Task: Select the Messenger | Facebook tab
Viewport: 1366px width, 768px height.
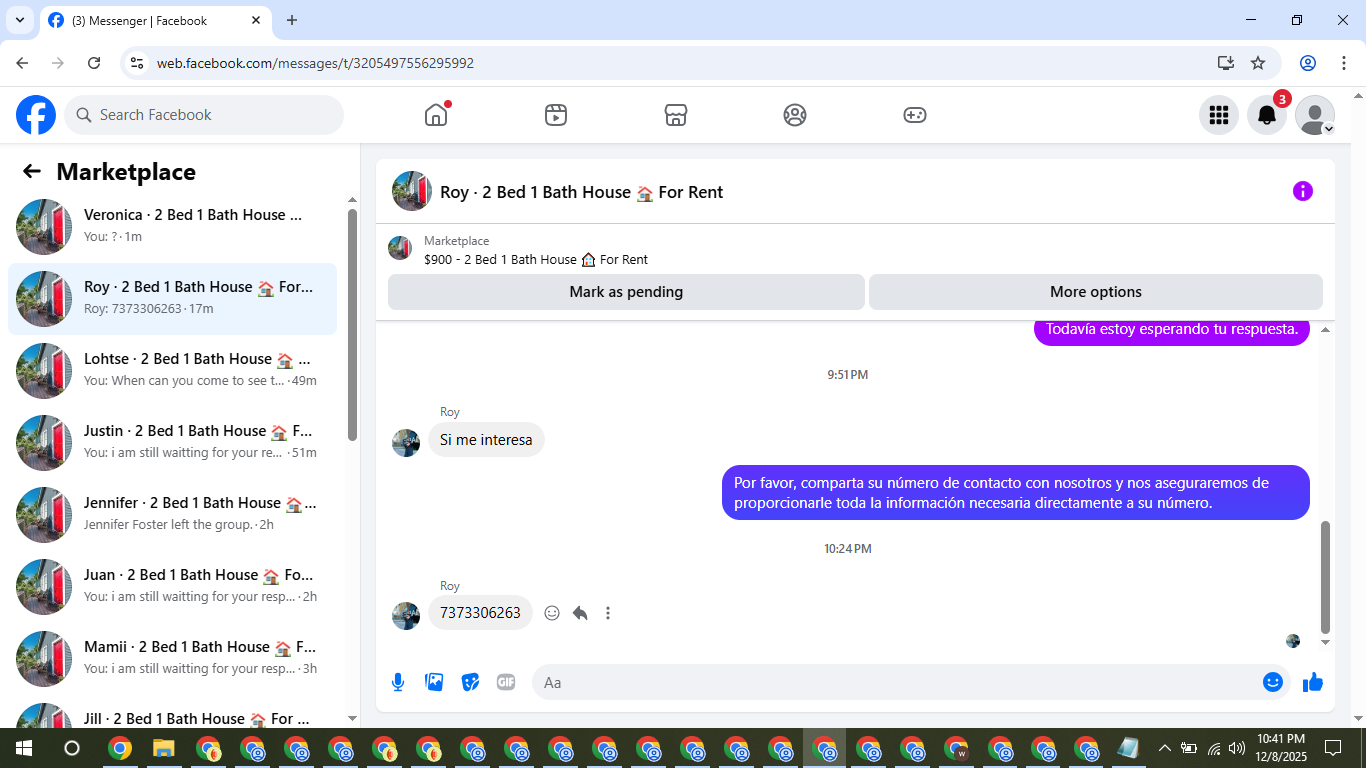Action: click(x=158, y=20)
